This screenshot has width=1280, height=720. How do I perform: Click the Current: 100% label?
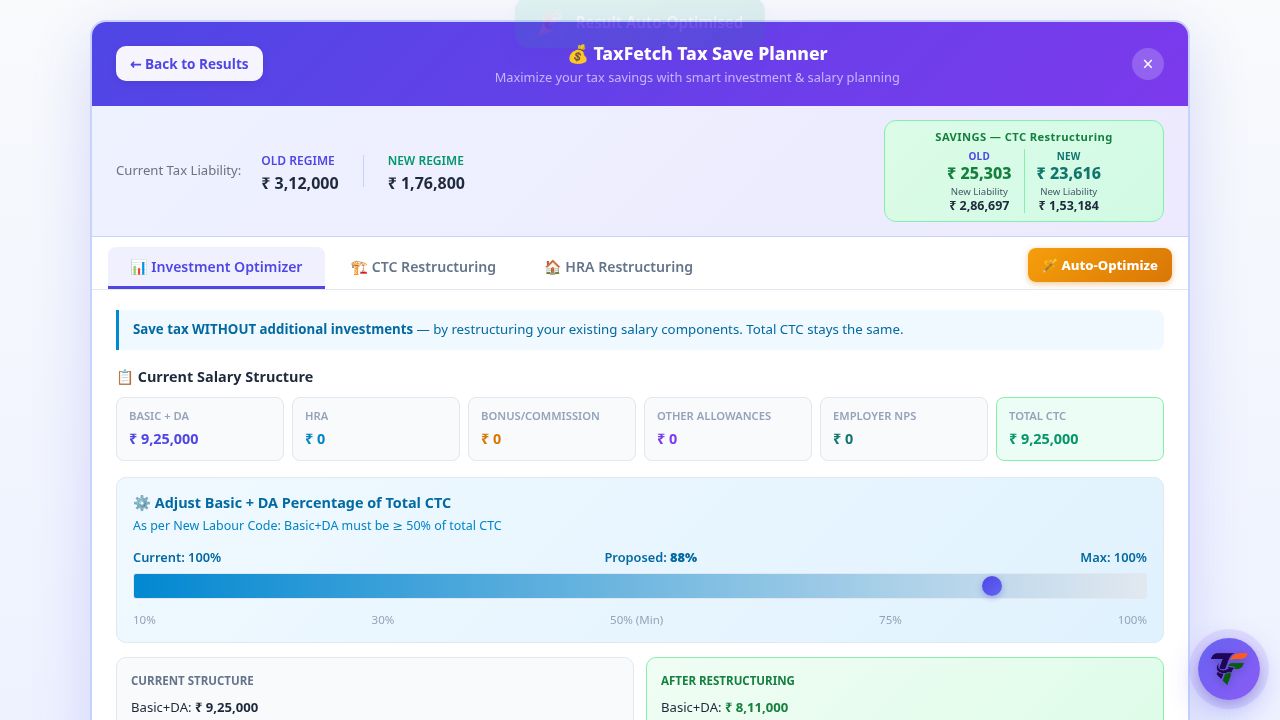177,558
